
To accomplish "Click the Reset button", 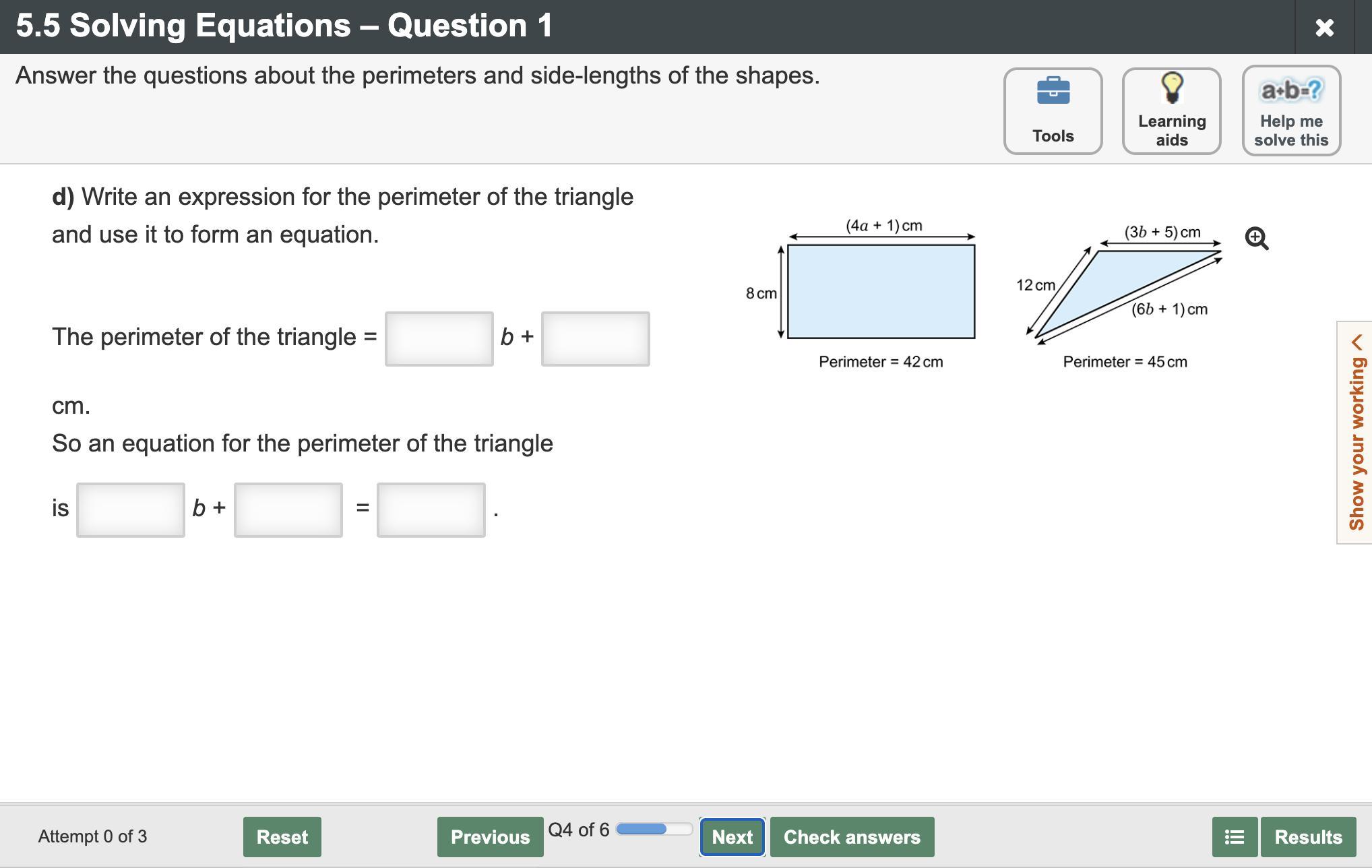I will pos(282,837).
